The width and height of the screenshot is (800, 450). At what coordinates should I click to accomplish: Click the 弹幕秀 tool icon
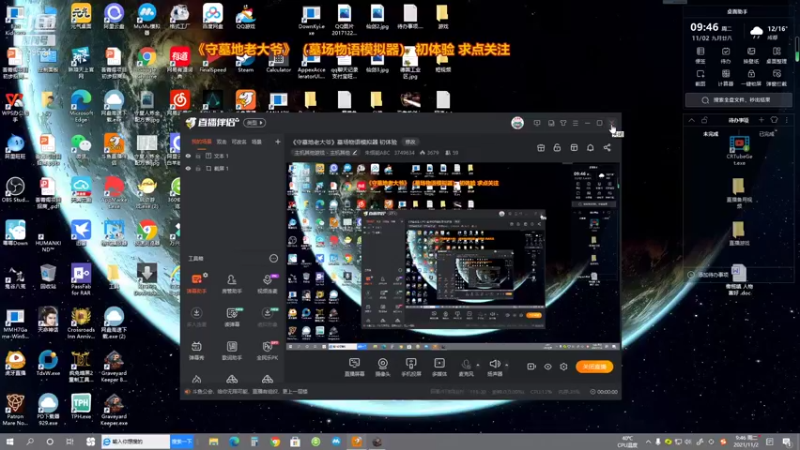[x=196, y=350]
